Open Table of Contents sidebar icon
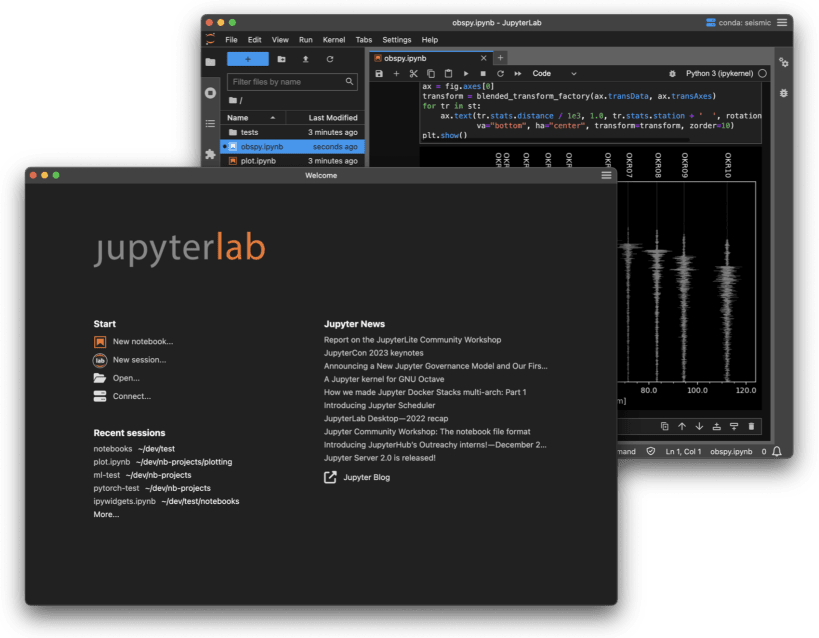 point(210,124)
